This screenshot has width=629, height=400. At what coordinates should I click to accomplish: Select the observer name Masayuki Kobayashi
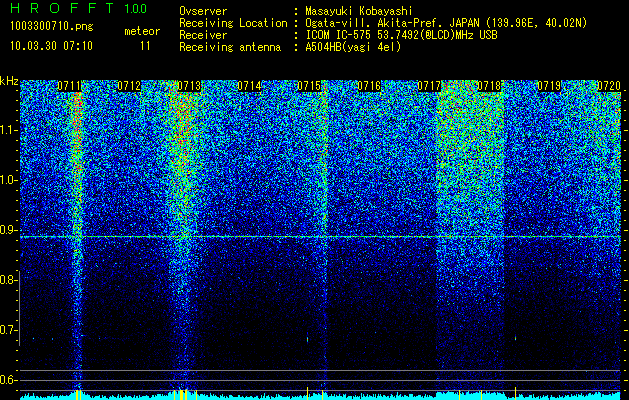[x=359, y=11]
